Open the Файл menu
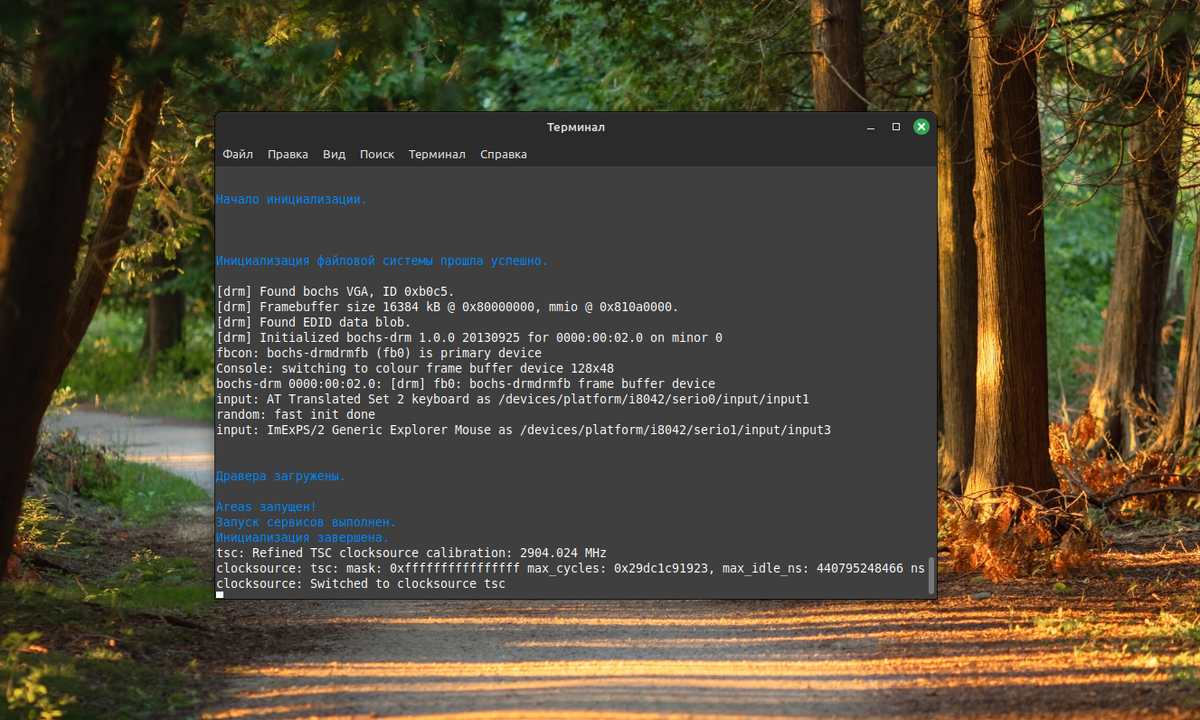 tap(238, 154)
